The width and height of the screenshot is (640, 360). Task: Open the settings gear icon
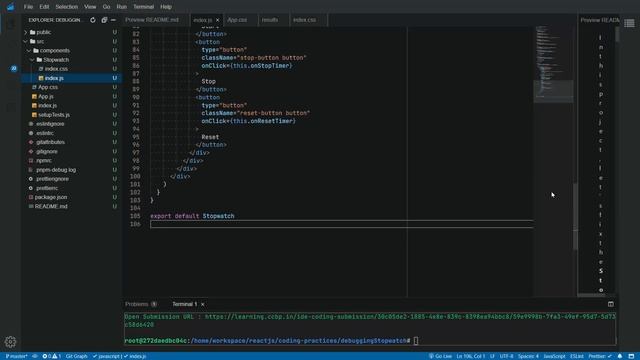[x=11, y=342]
